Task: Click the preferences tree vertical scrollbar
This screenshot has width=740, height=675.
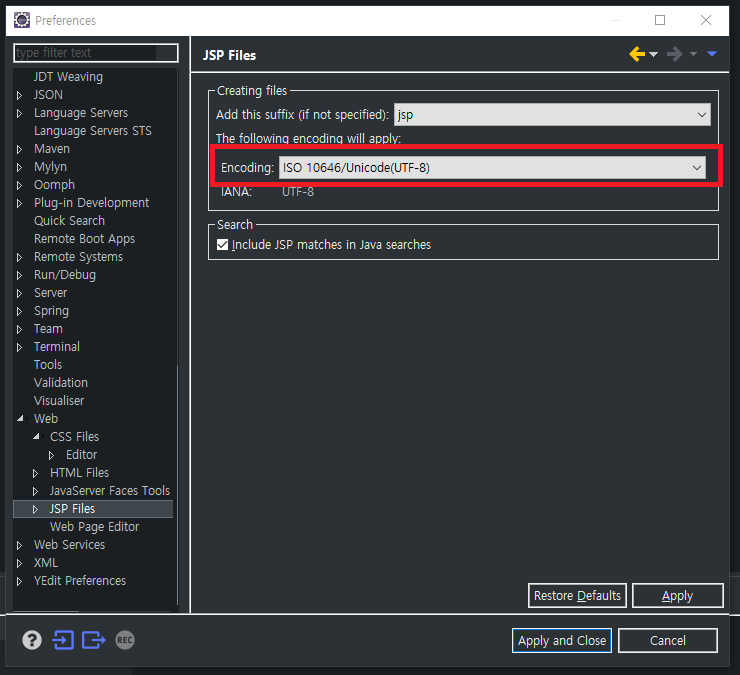Action: point(177,484)
